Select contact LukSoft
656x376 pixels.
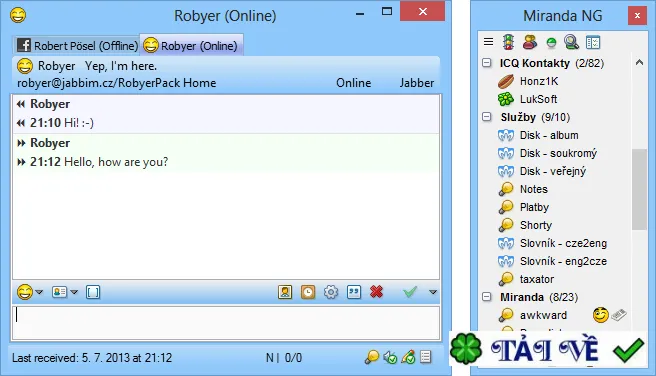point(538,99)
